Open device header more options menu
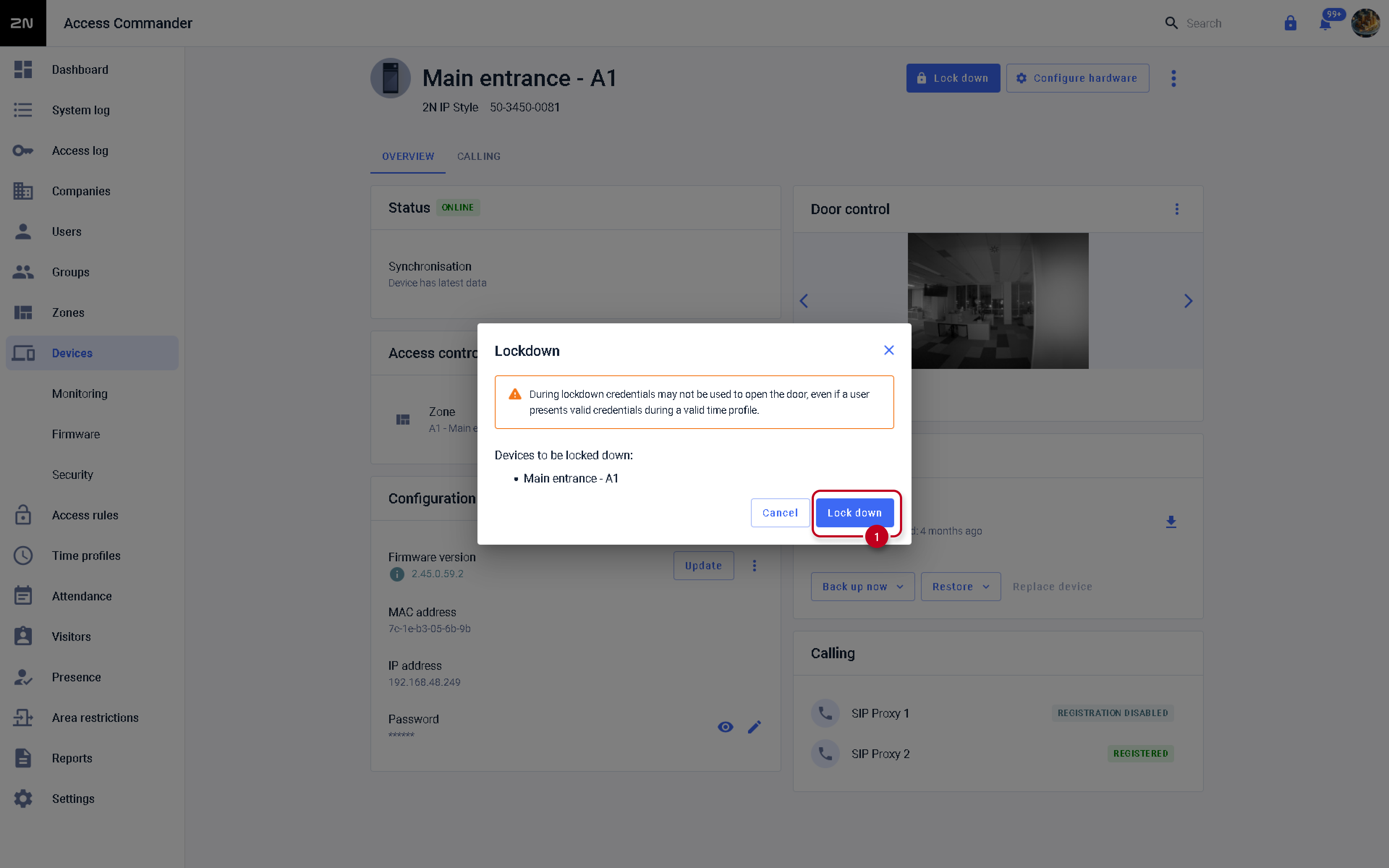 coord(1174,78)
